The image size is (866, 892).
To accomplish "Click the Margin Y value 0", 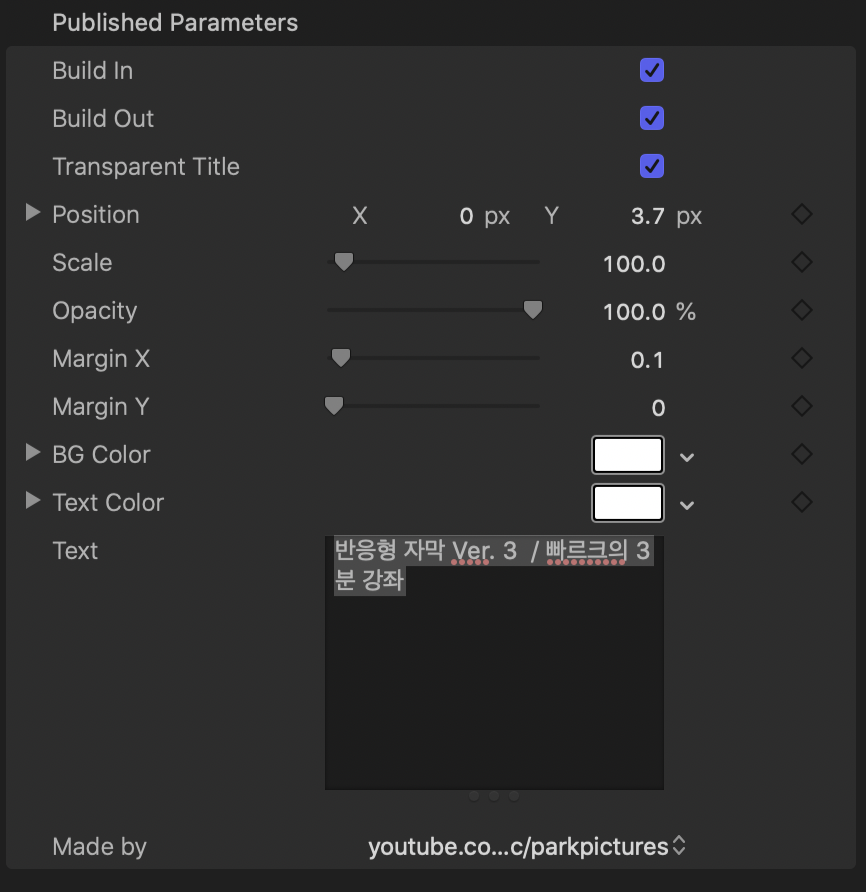I will pos(658,408).
